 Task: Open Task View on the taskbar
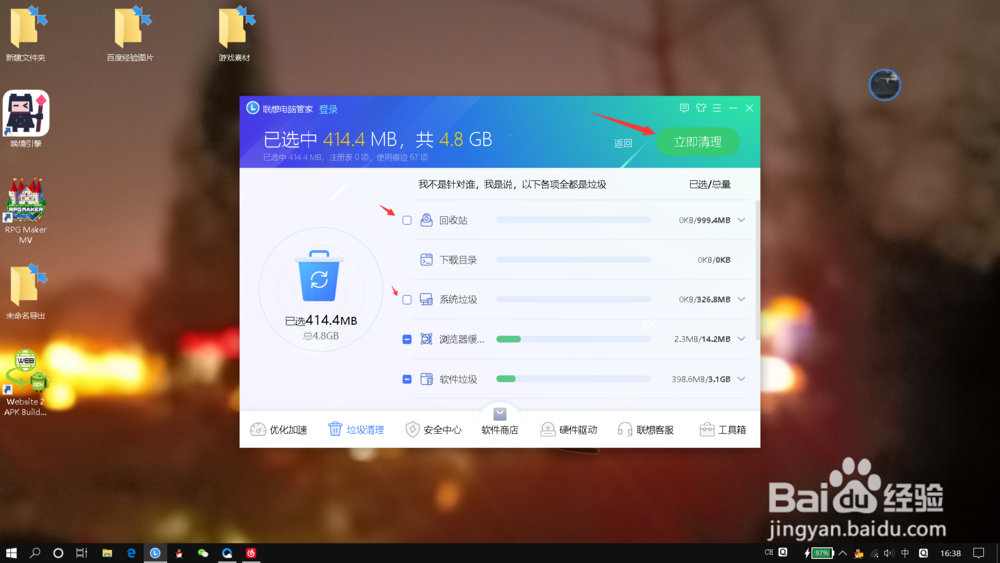[82, 553]
